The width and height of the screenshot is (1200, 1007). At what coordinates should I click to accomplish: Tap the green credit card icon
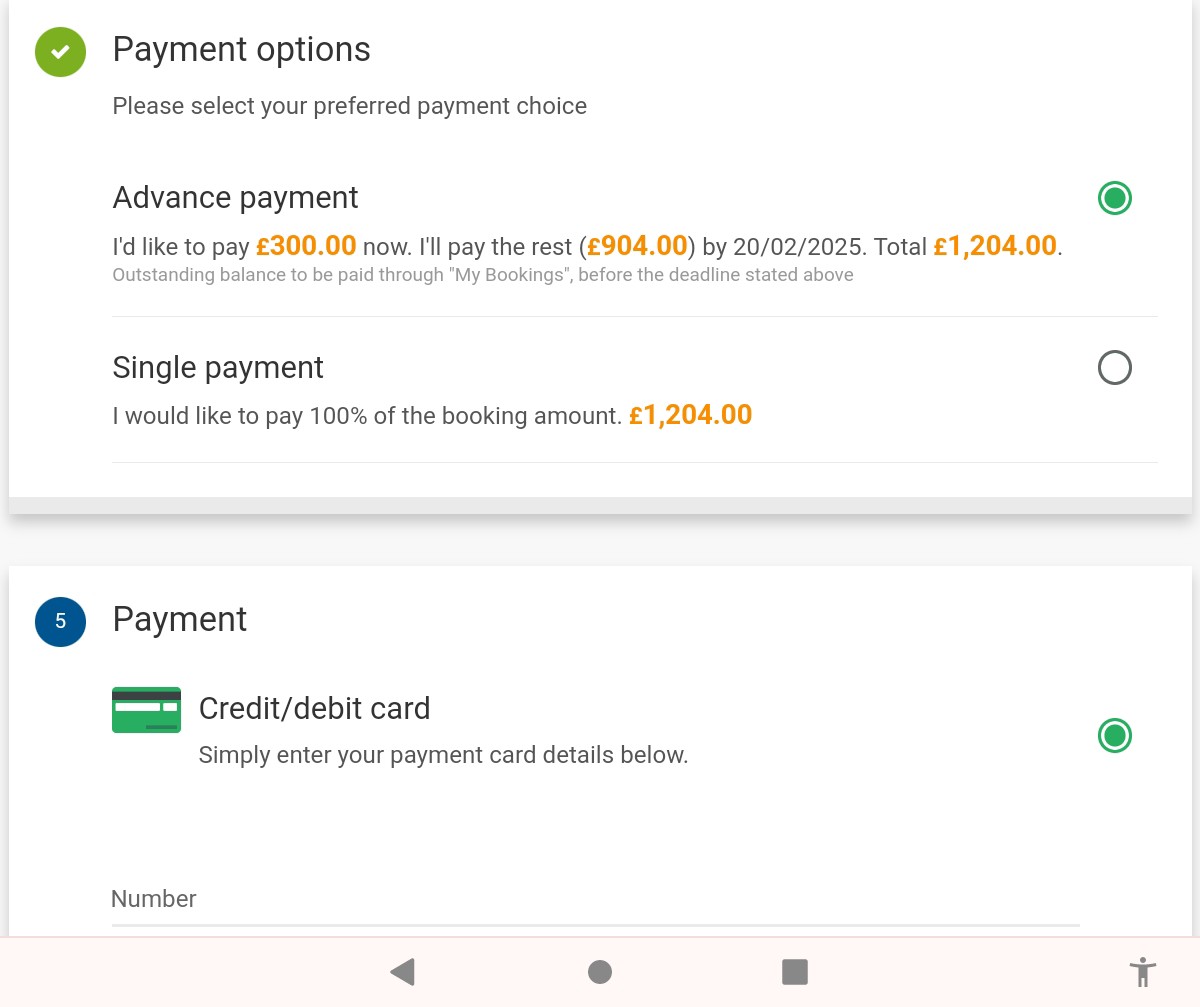[146, 710]
